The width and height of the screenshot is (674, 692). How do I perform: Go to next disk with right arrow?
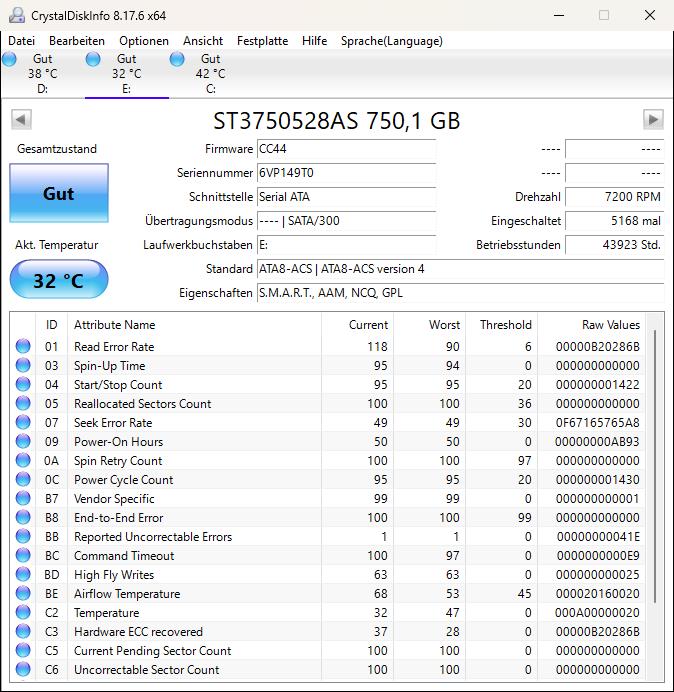pyautogui.click(x=653, y=119)
